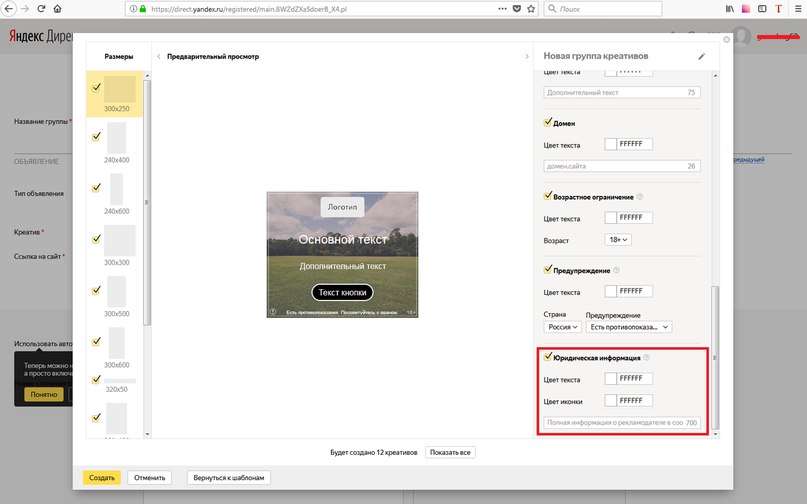Viewport: 807px width, 504px height.
Task: Click the help icon next to Возрастное ограничение
Action: [x=640, y=197]
